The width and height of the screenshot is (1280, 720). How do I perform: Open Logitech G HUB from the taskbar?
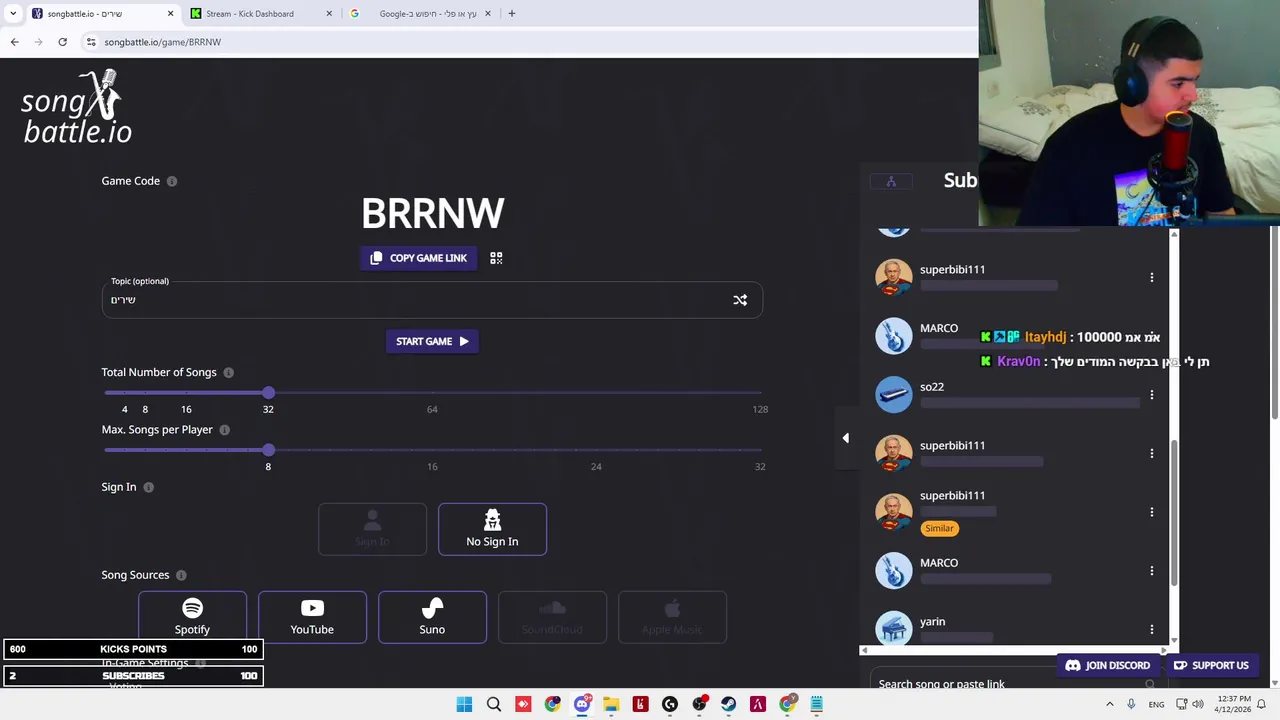coord(670,704)
